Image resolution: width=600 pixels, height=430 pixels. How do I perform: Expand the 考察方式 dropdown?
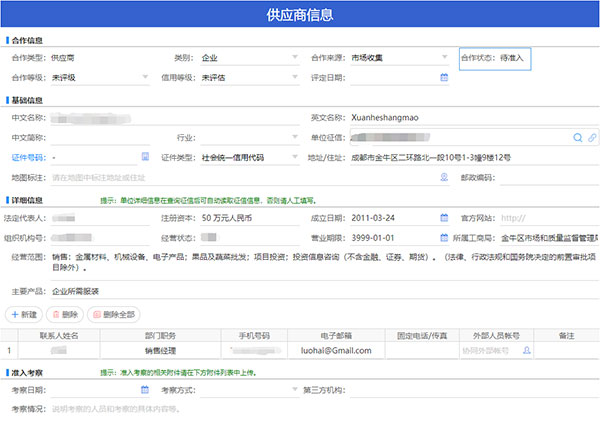tap(295, 389)
